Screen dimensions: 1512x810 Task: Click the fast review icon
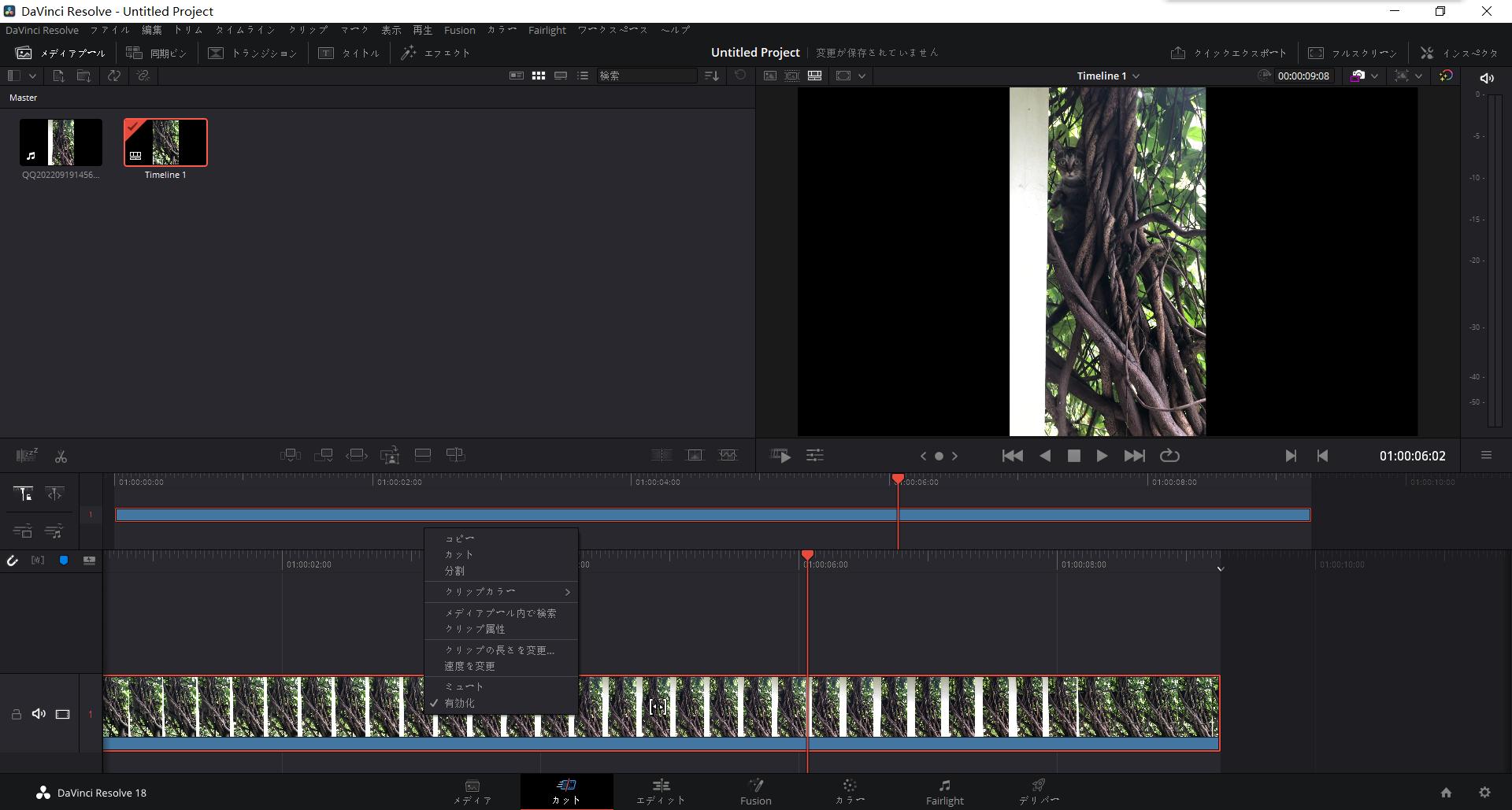point(780,456)
